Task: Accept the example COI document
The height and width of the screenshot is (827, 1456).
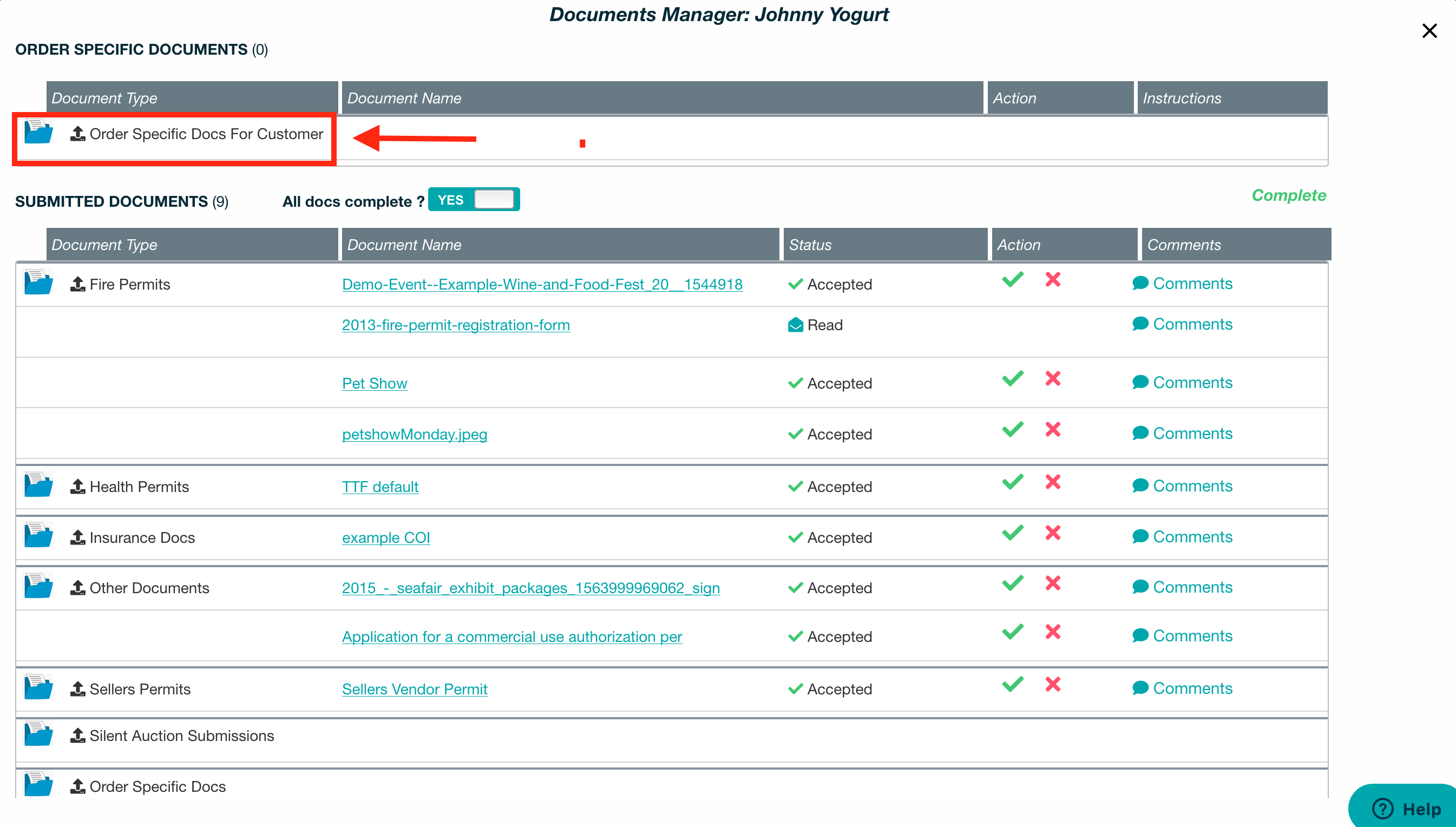Action: coord(1013,533)
